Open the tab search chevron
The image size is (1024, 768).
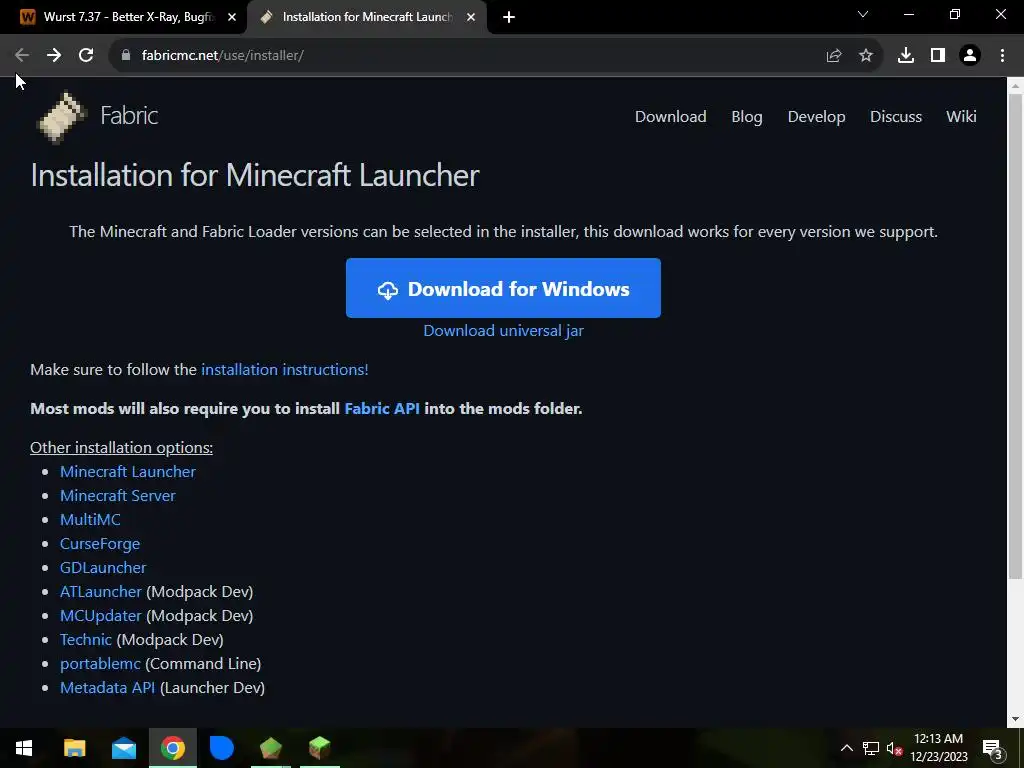(x=863, y=14)
